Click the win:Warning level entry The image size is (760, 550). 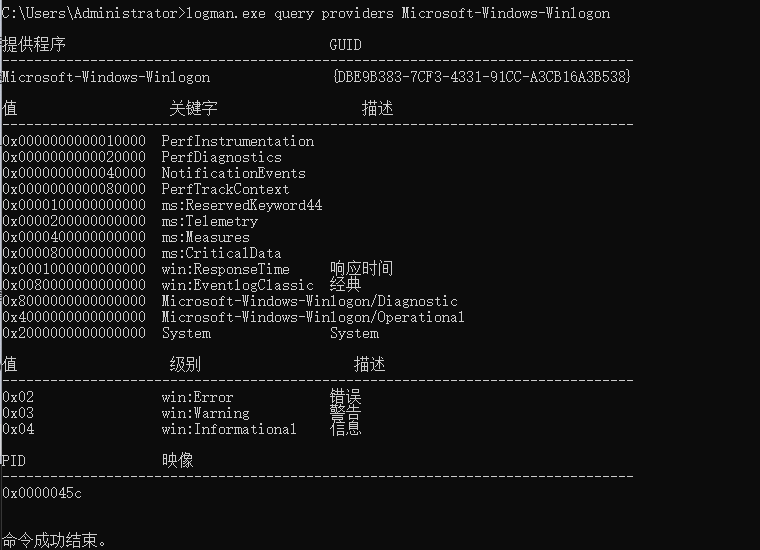(x=206, y=413)
